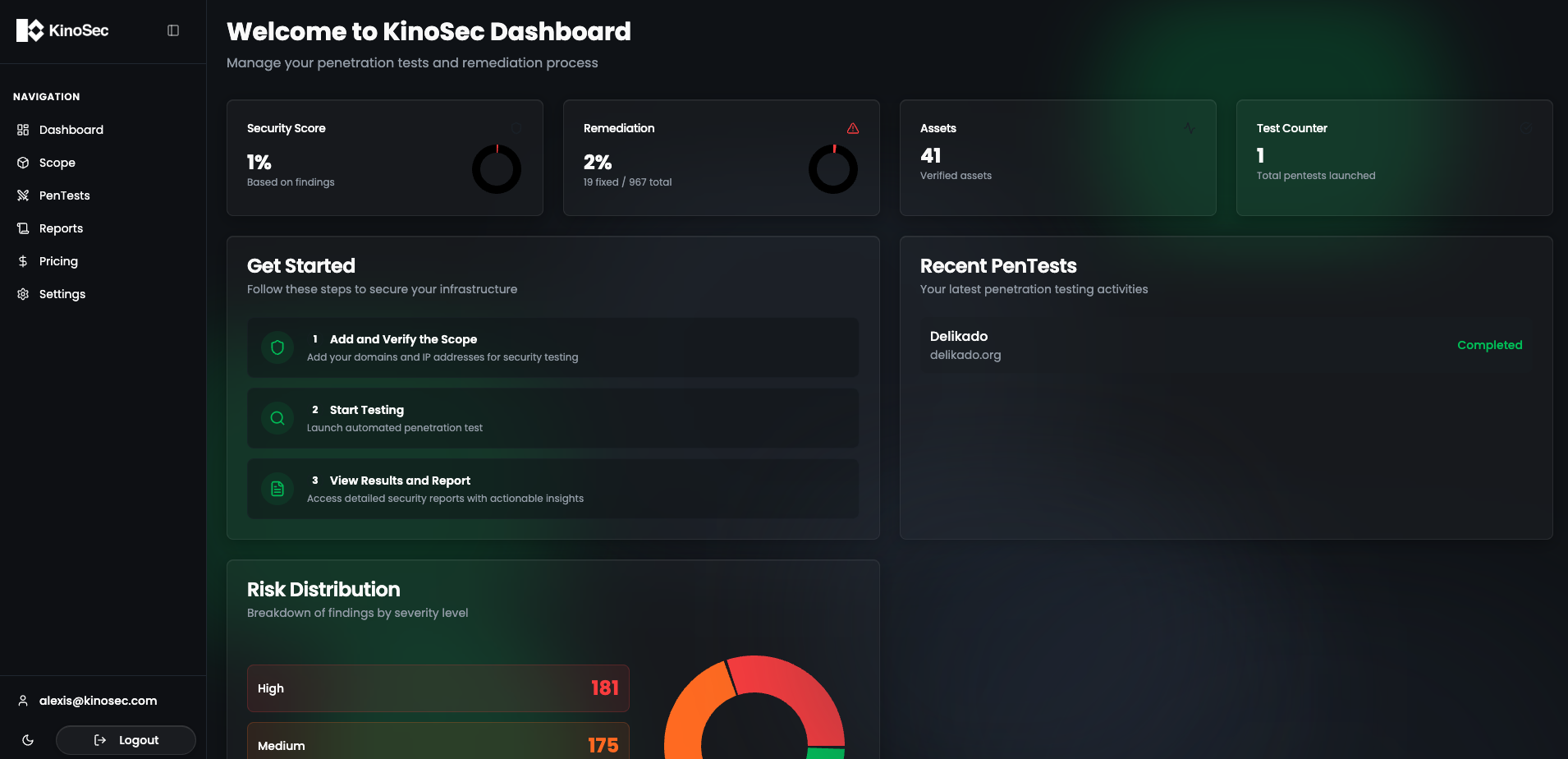Screen dimensions: 1568x759
Task: Collapse the sidebar panel toggle
Action: 173,30
